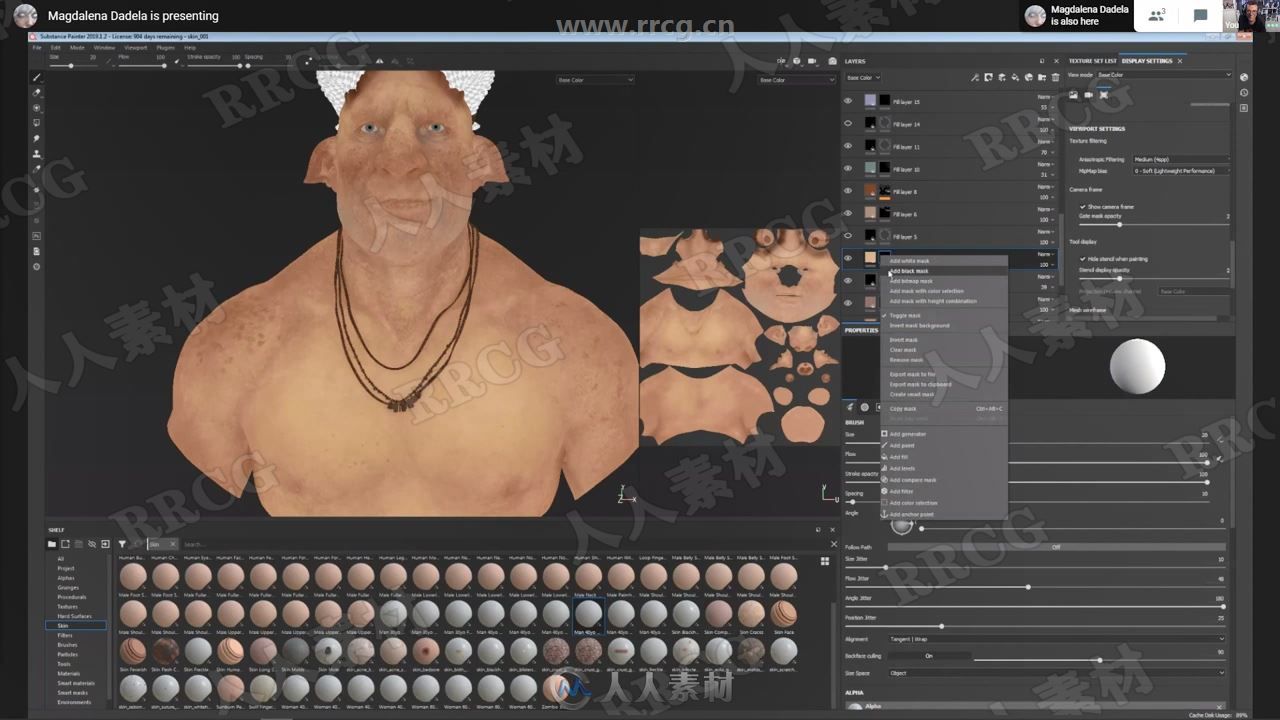Image resolution: width=1280 pixels, height=720 pixels.
Task: Open the Anisotropic Filtering dropdown
Action: [1178, 160]
